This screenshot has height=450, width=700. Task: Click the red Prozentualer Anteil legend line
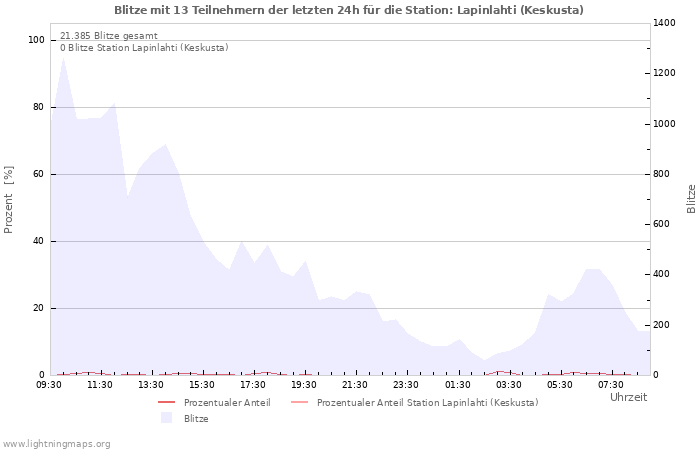point(166,403)
